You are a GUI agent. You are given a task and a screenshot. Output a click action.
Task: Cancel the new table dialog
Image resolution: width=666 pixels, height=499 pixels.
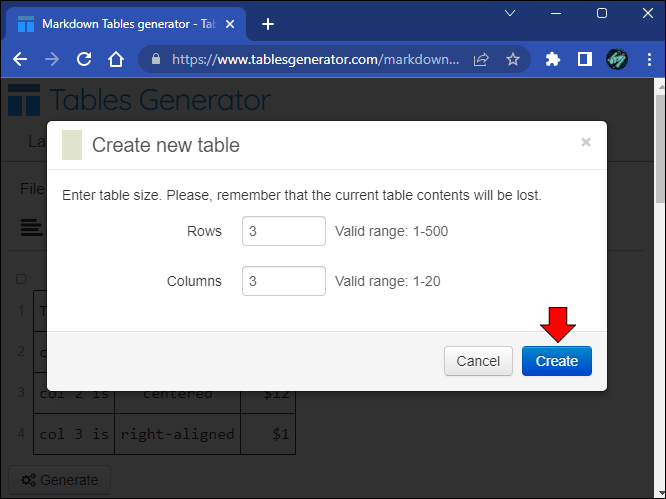coord(478,361)
